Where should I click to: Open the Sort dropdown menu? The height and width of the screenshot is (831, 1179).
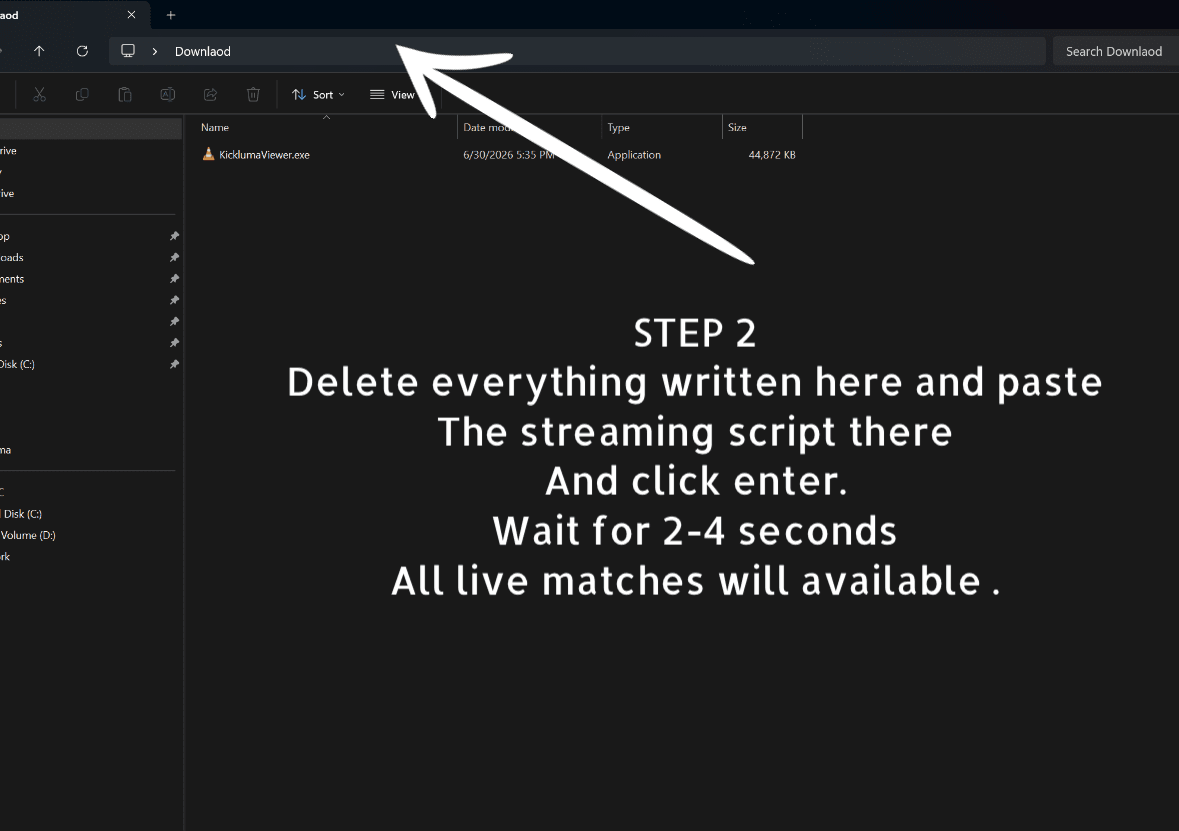(x=318, y=95)
